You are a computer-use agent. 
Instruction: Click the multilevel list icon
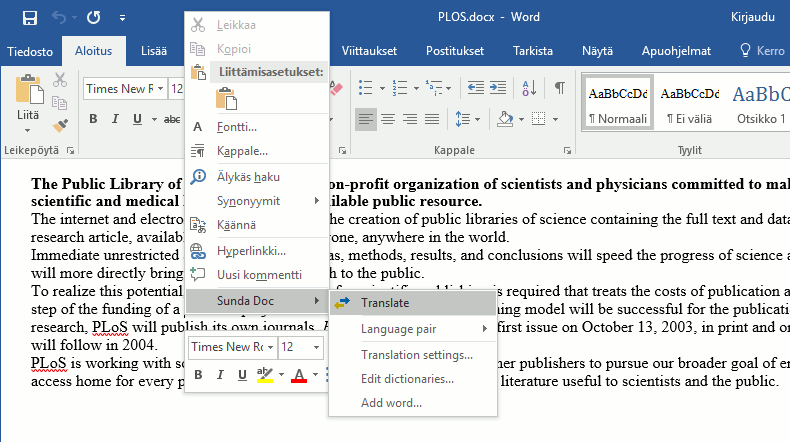[434, 88]
